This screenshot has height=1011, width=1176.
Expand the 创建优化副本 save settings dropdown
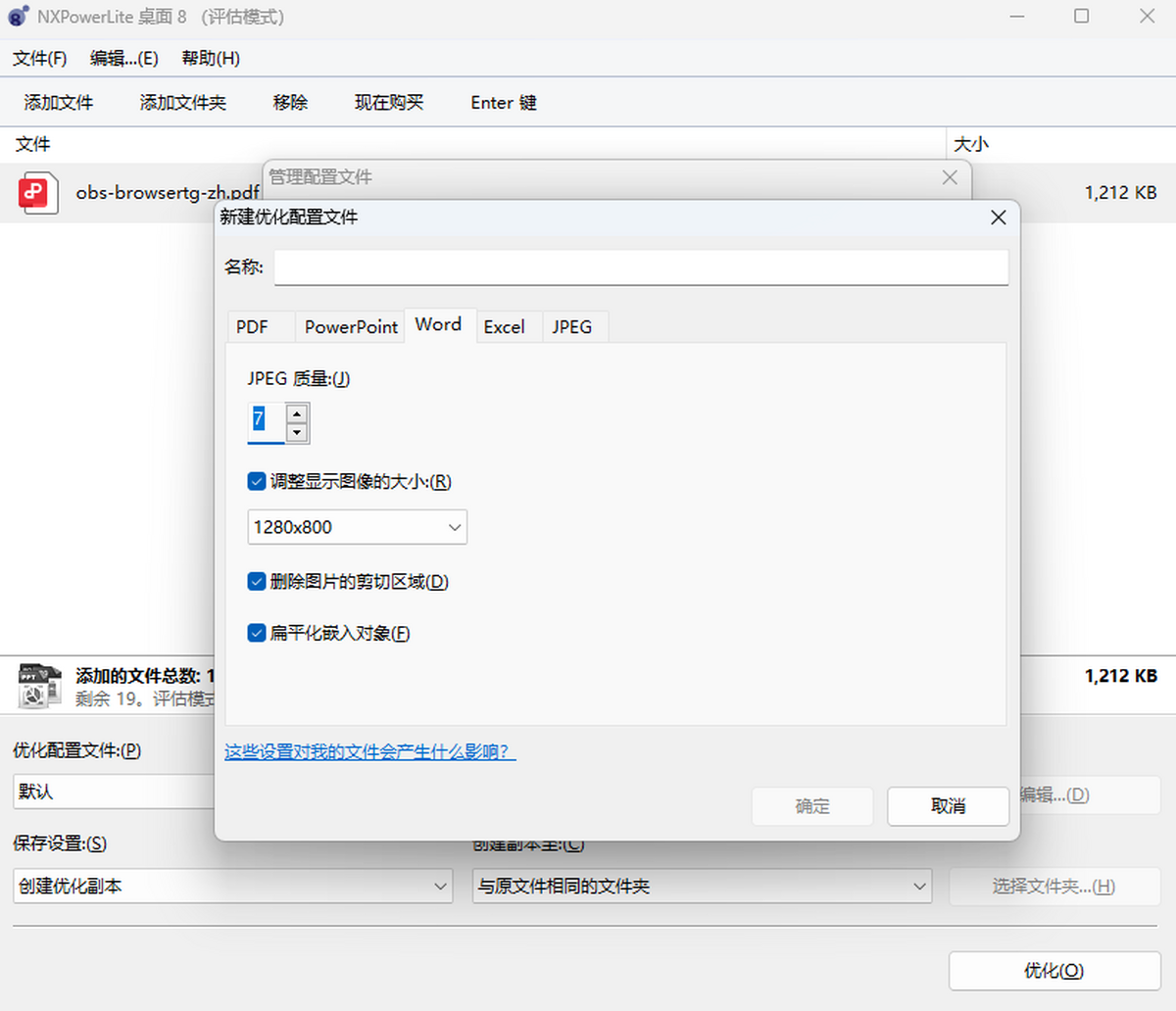(232, 887)
